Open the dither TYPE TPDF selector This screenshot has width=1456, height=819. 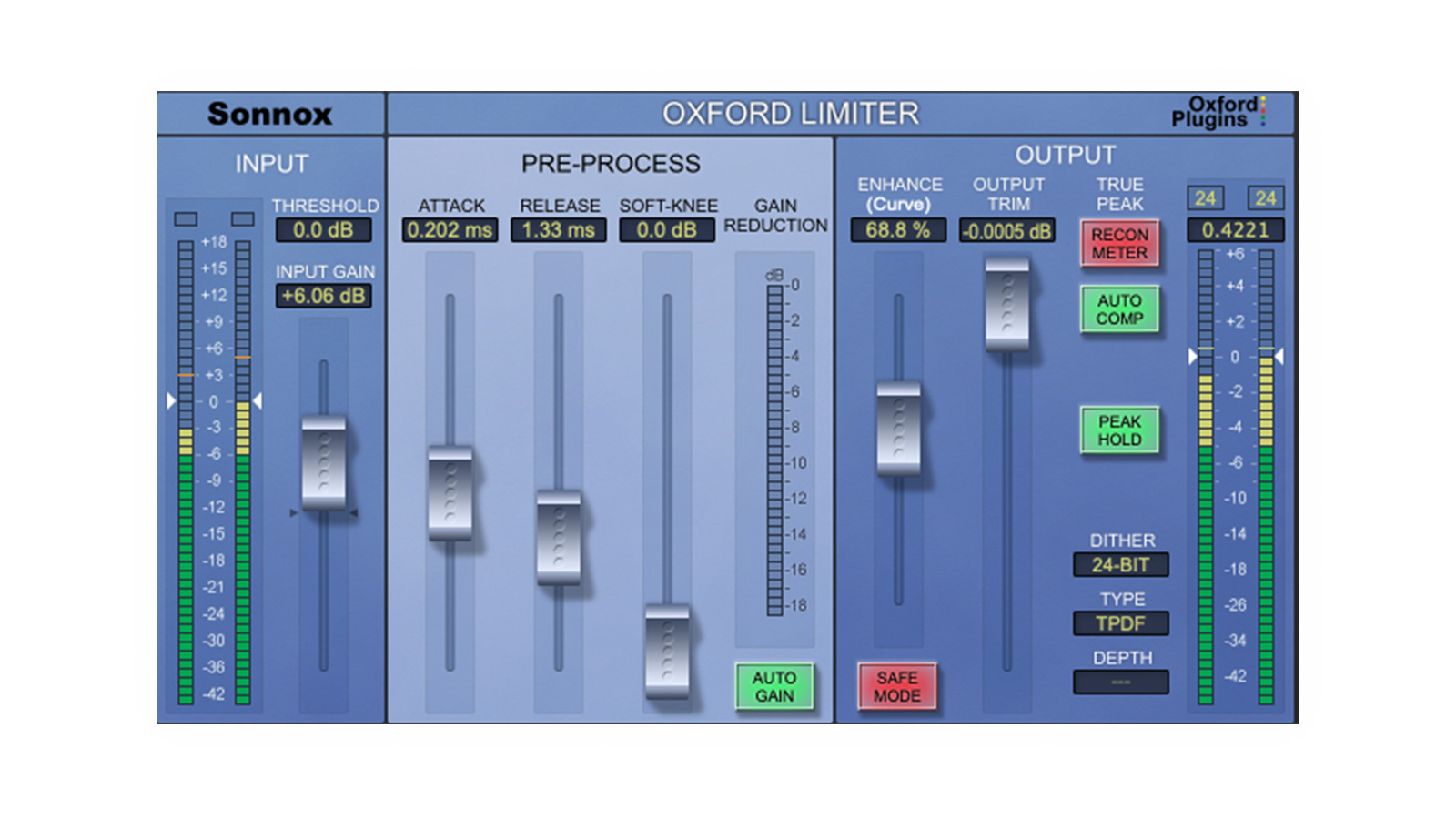(1121, 623)
